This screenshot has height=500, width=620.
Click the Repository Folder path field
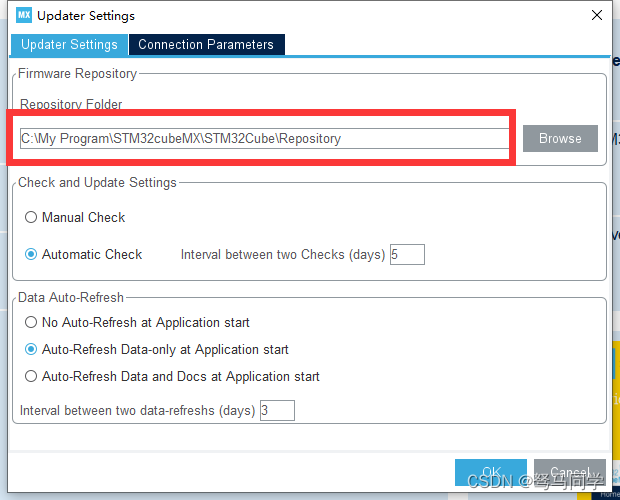265,138
